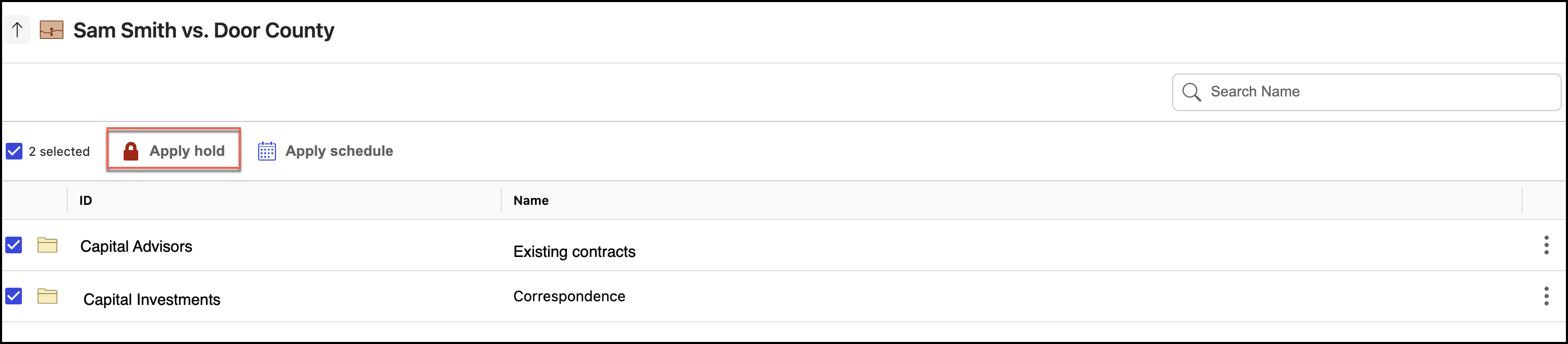The width and height of the screenshot is (1568, 344).
Task: Uncheck the select-all checkbox
Action: point(14,151)
